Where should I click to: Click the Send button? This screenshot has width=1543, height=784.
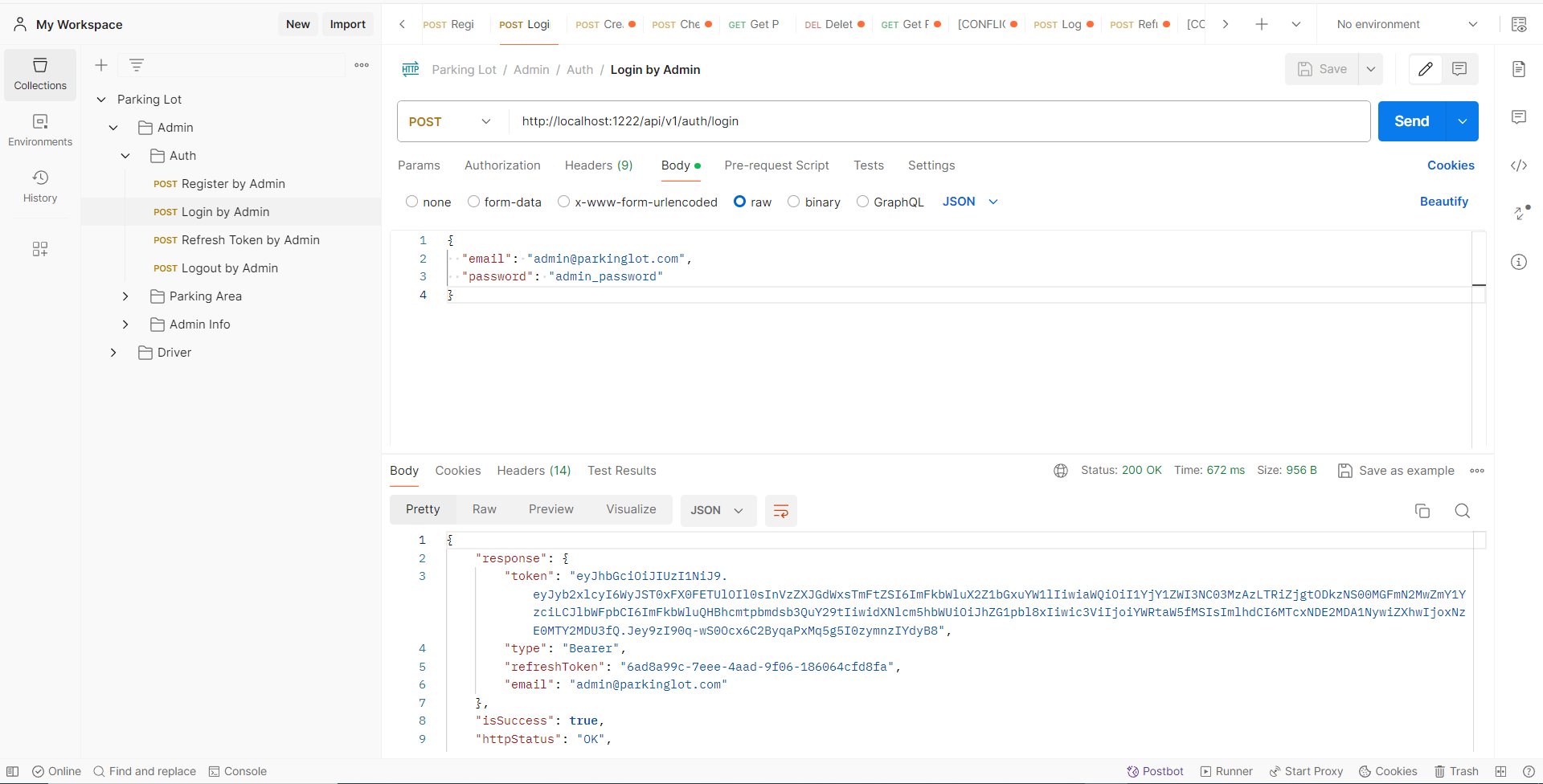[1412, 121]
